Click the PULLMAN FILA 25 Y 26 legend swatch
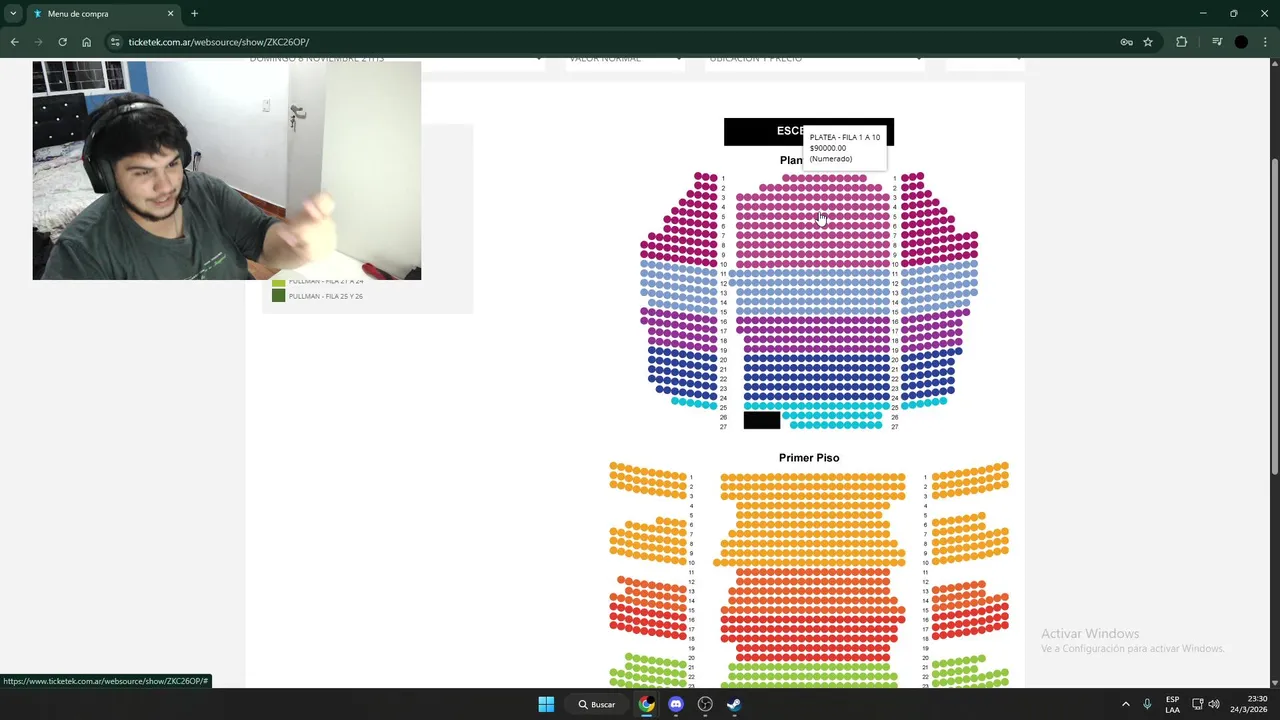 coord(278,296)
